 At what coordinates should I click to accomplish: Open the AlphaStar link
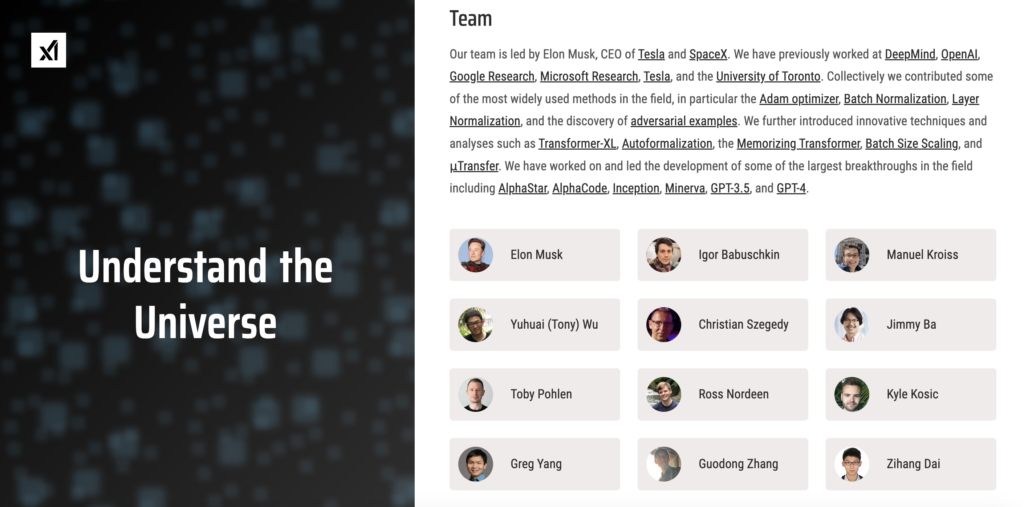[x=522, y=188]
